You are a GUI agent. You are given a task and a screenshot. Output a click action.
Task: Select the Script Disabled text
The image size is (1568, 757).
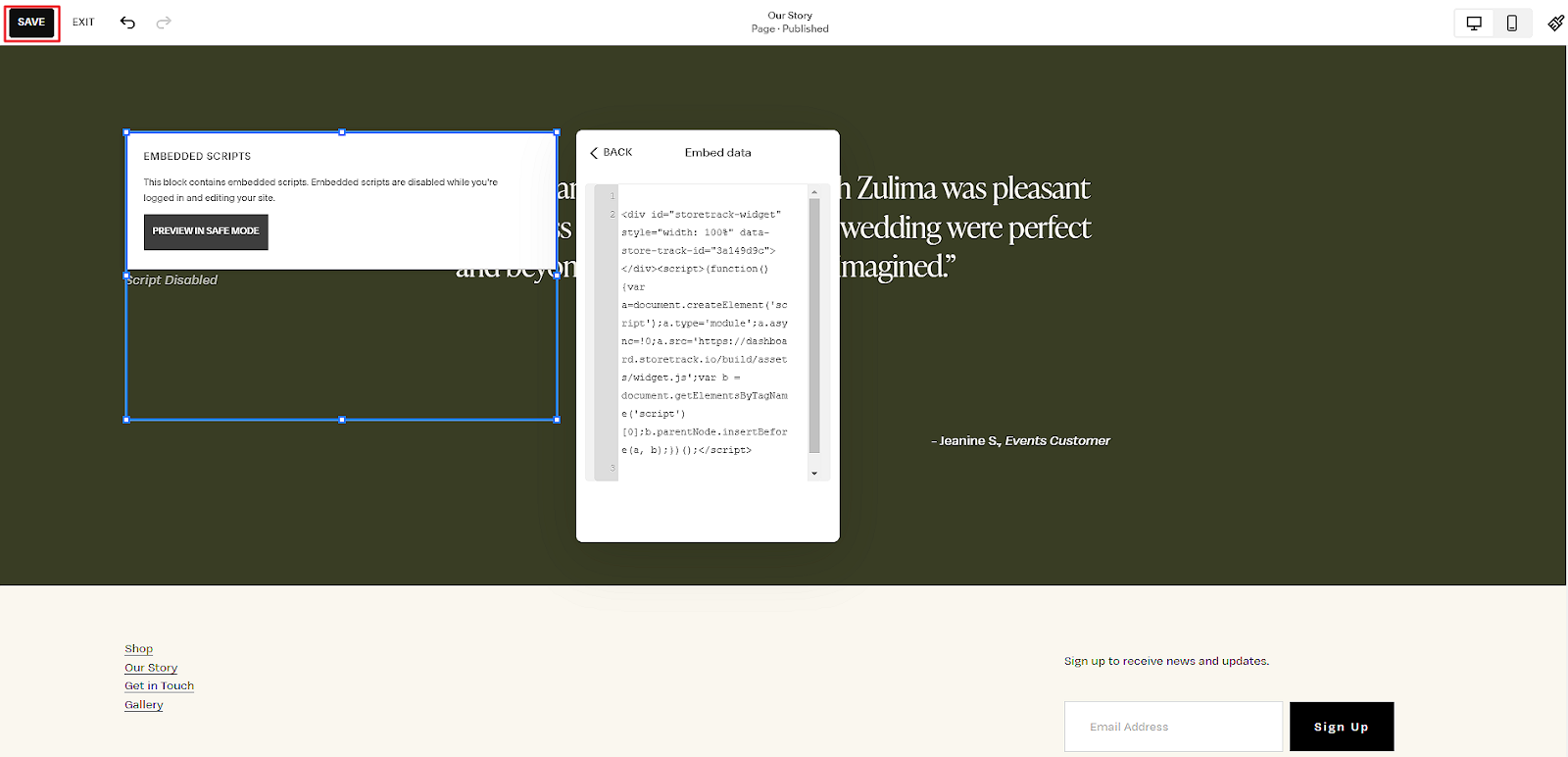click(x=172, y=280)
